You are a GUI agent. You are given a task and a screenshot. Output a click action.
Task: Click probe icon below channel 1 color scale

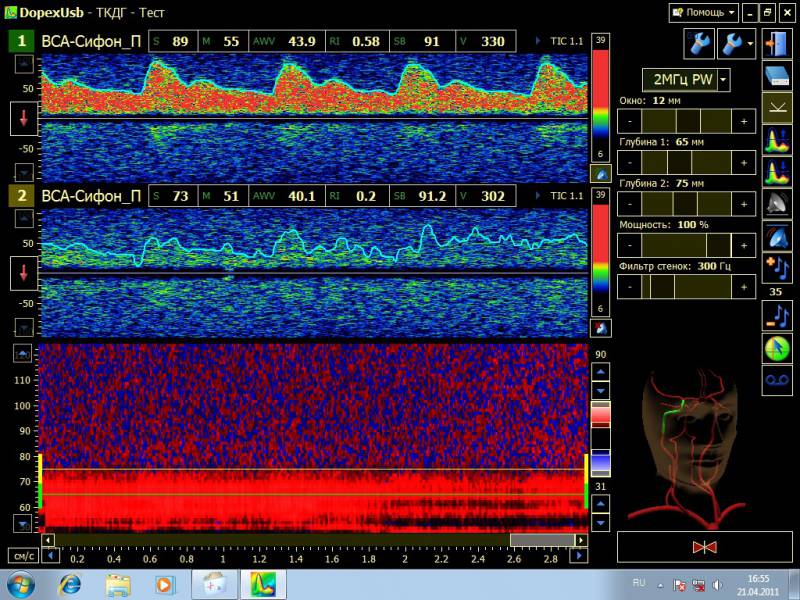point(601,174)
